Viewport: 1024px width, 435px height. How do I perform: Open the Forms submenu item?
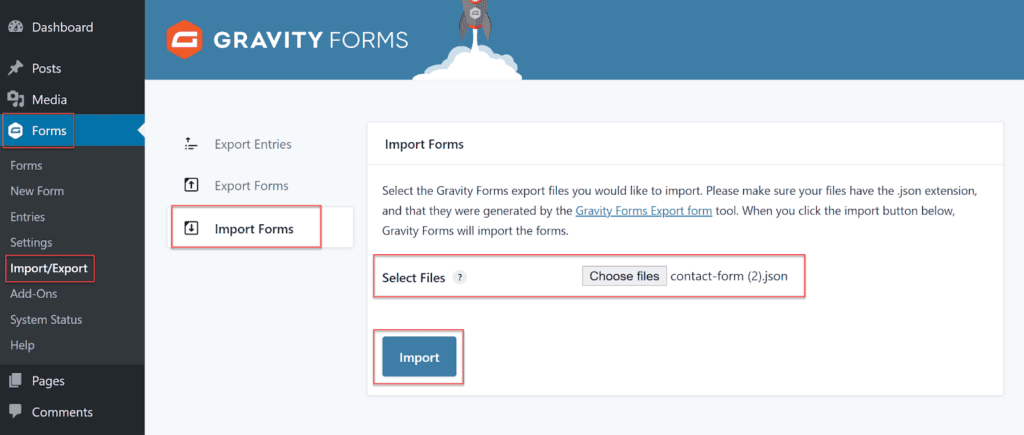click(x=26, y=165)
